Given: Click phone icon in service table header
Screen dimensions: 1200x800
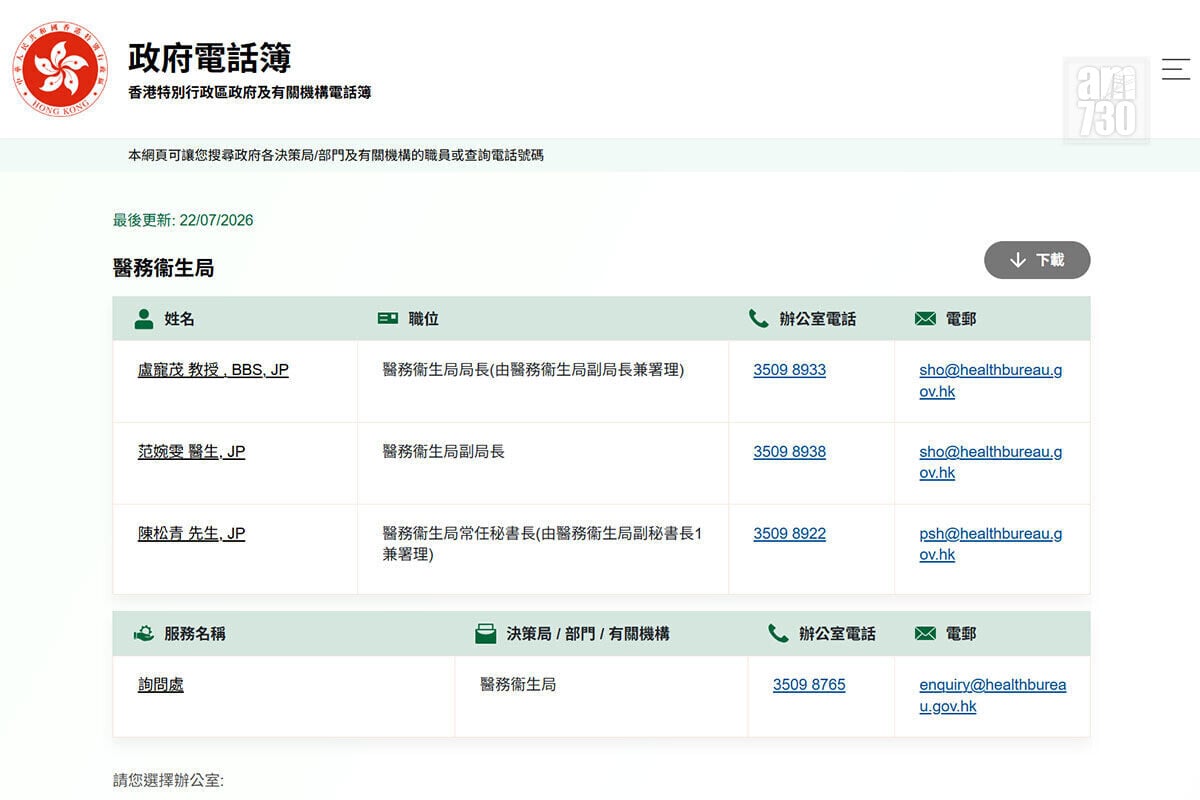Looking at the screenshot, I should pos(778,633).
